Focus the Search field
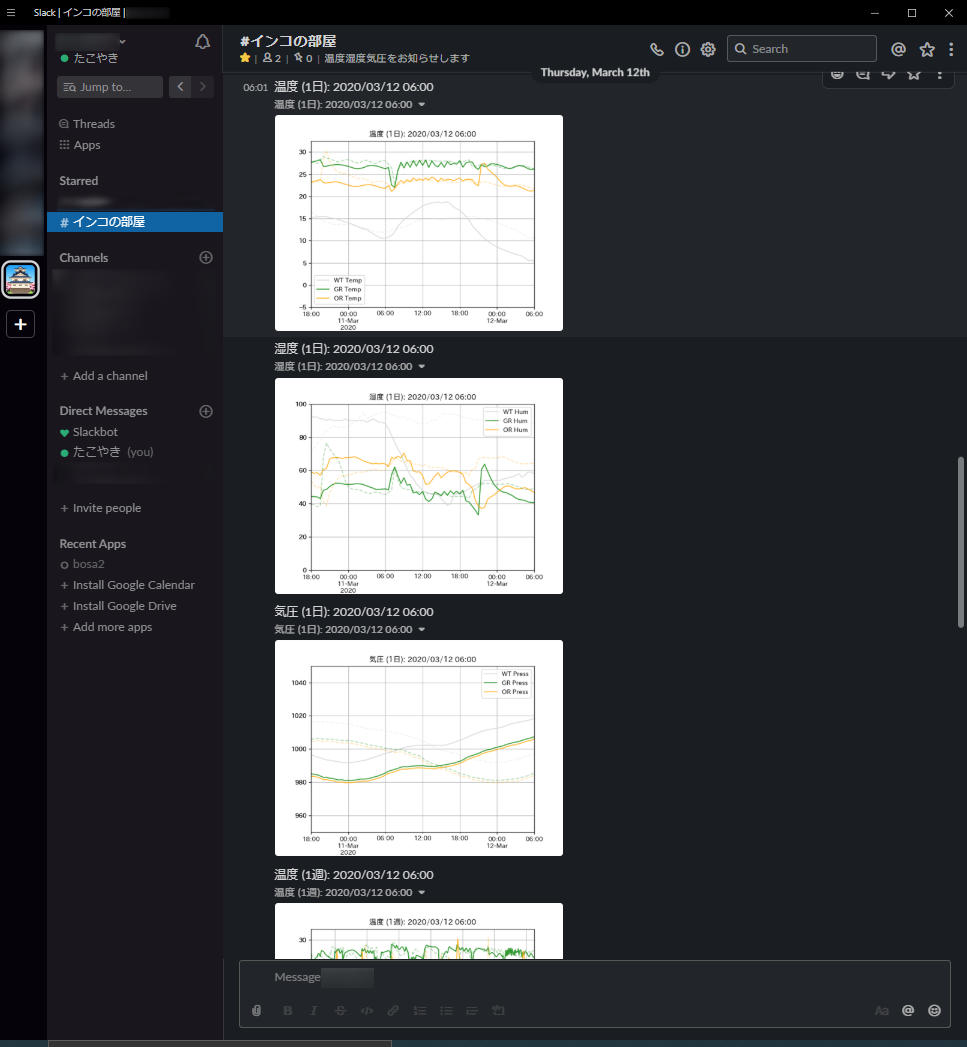 tap(801, 49)
